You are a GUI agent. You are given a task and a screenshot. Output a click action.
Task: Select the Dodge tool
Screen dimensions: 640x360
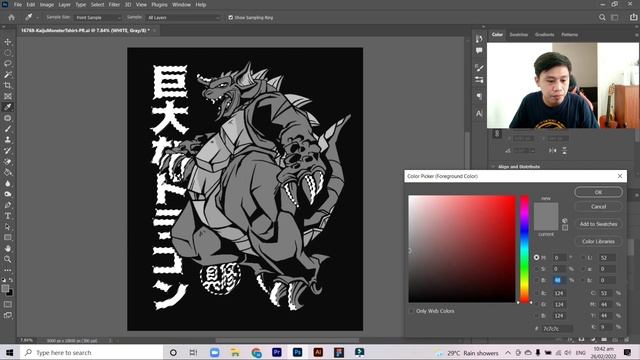click(8, 194)
